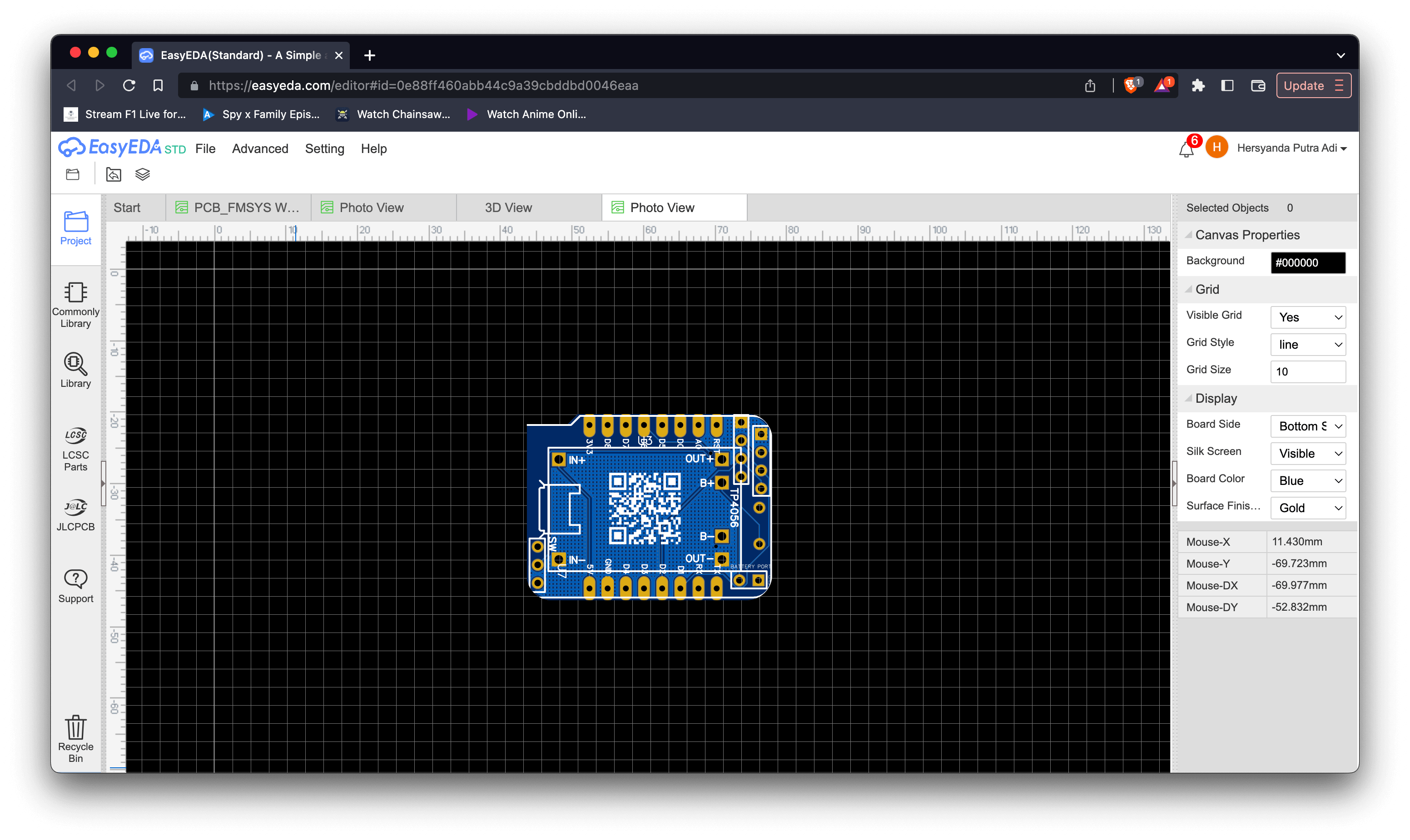
Task: Open Visible Grid dropdown
Action: (1307, 317)
